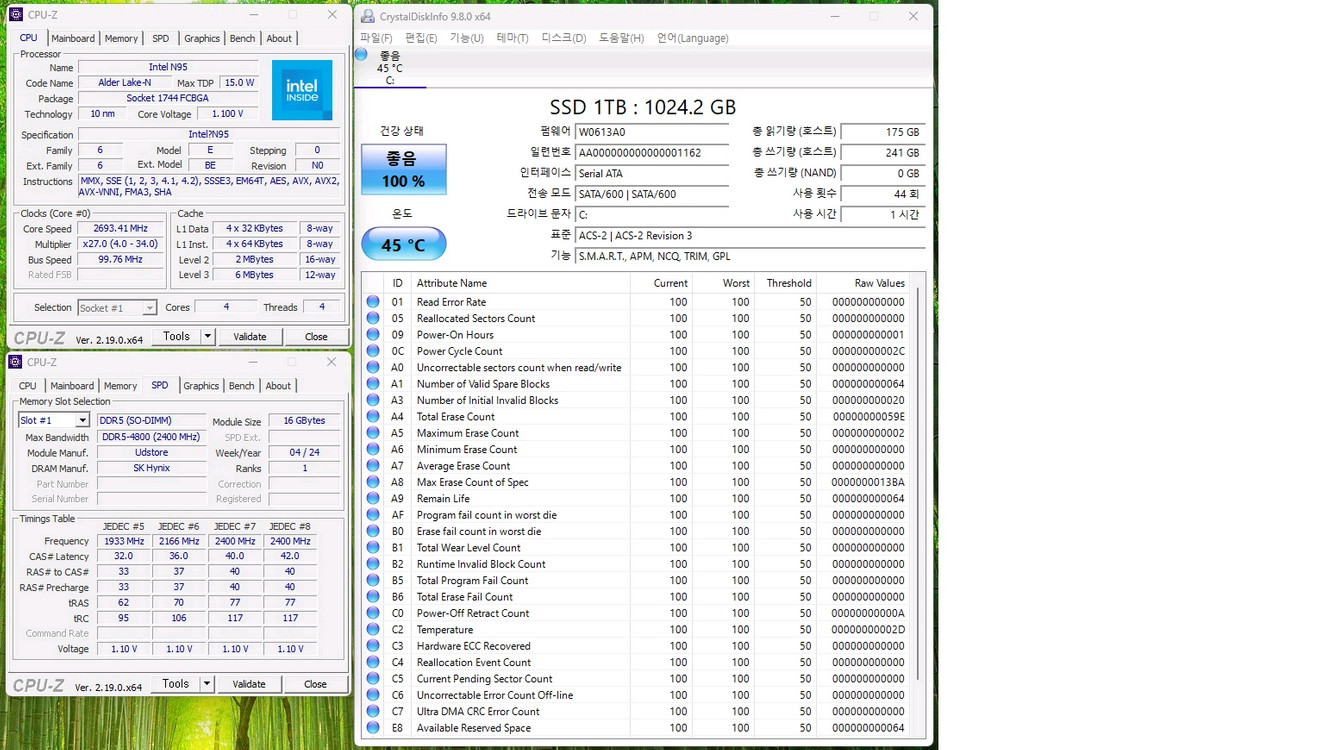Open the 언어(Language) menu

pyautogui.click(x=692, y=38)
